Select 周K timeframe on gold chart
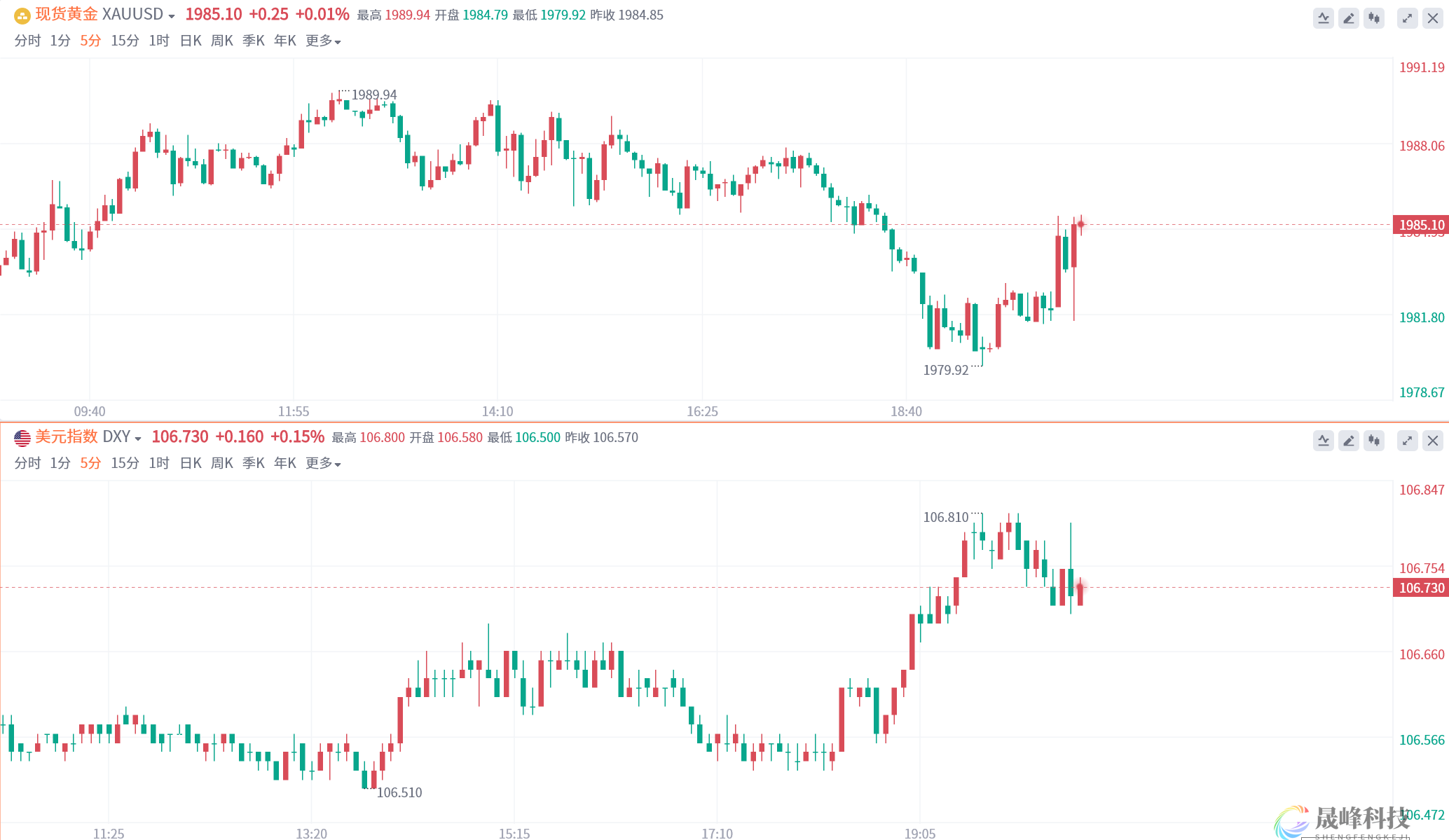The width and height of the screenshot is (1449, 840). pyautogui.click(x=222, y=41)
